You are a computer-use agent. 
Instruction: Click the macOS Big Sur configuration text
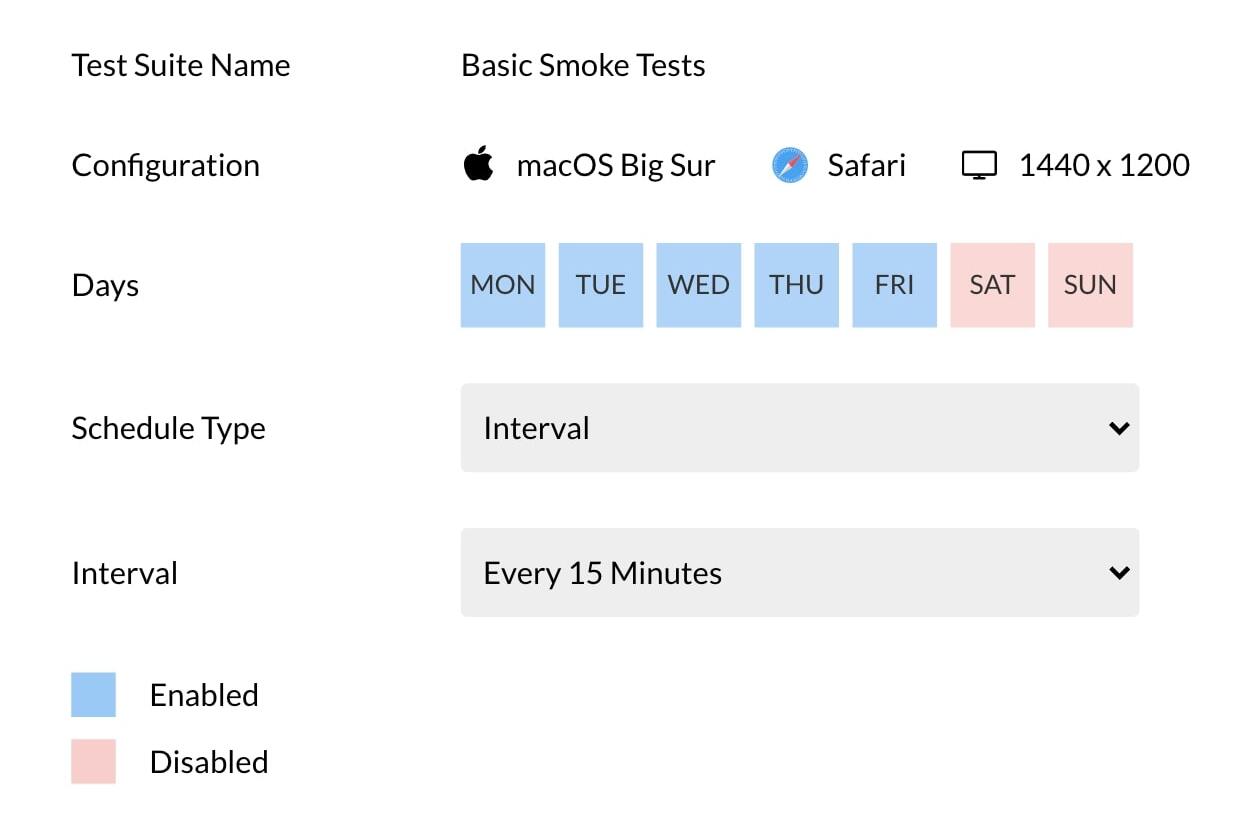[616, 165]
